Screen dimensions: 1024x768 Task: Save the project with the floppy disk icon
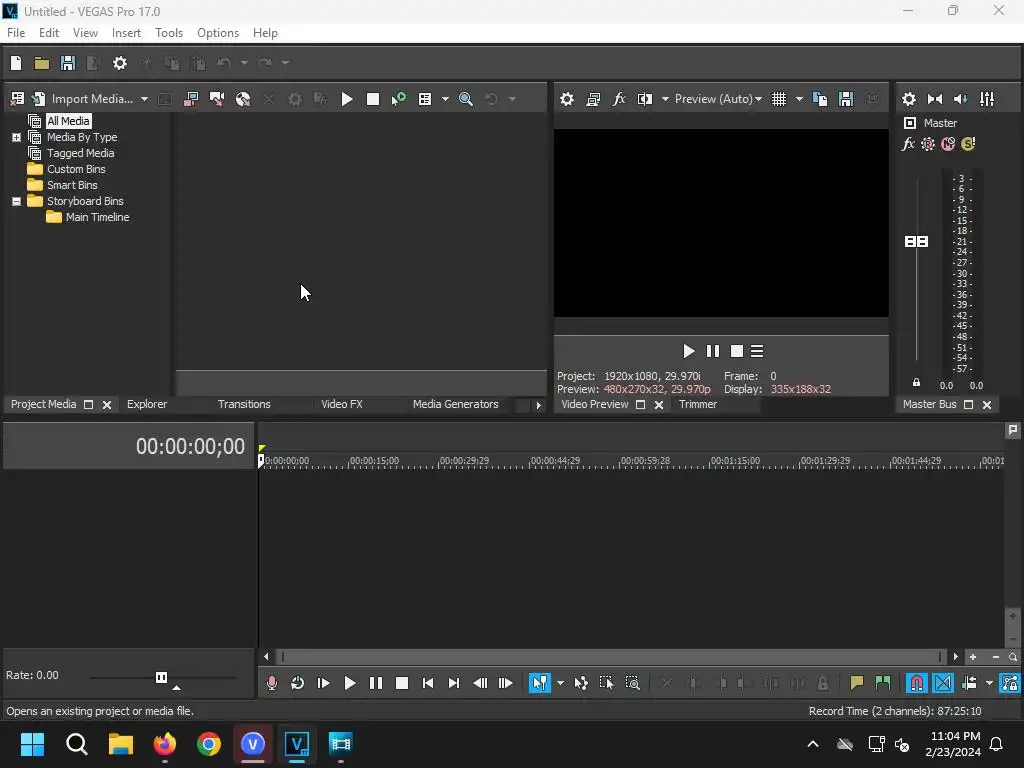(68, 63)
